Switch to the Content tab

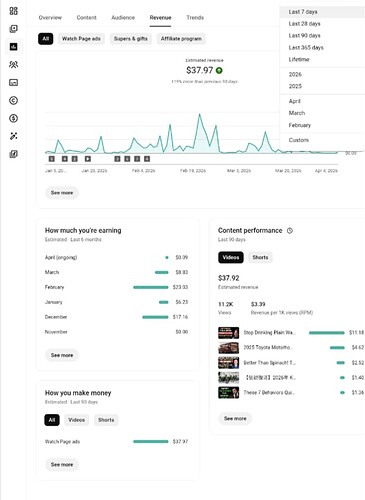pos(86,18)
